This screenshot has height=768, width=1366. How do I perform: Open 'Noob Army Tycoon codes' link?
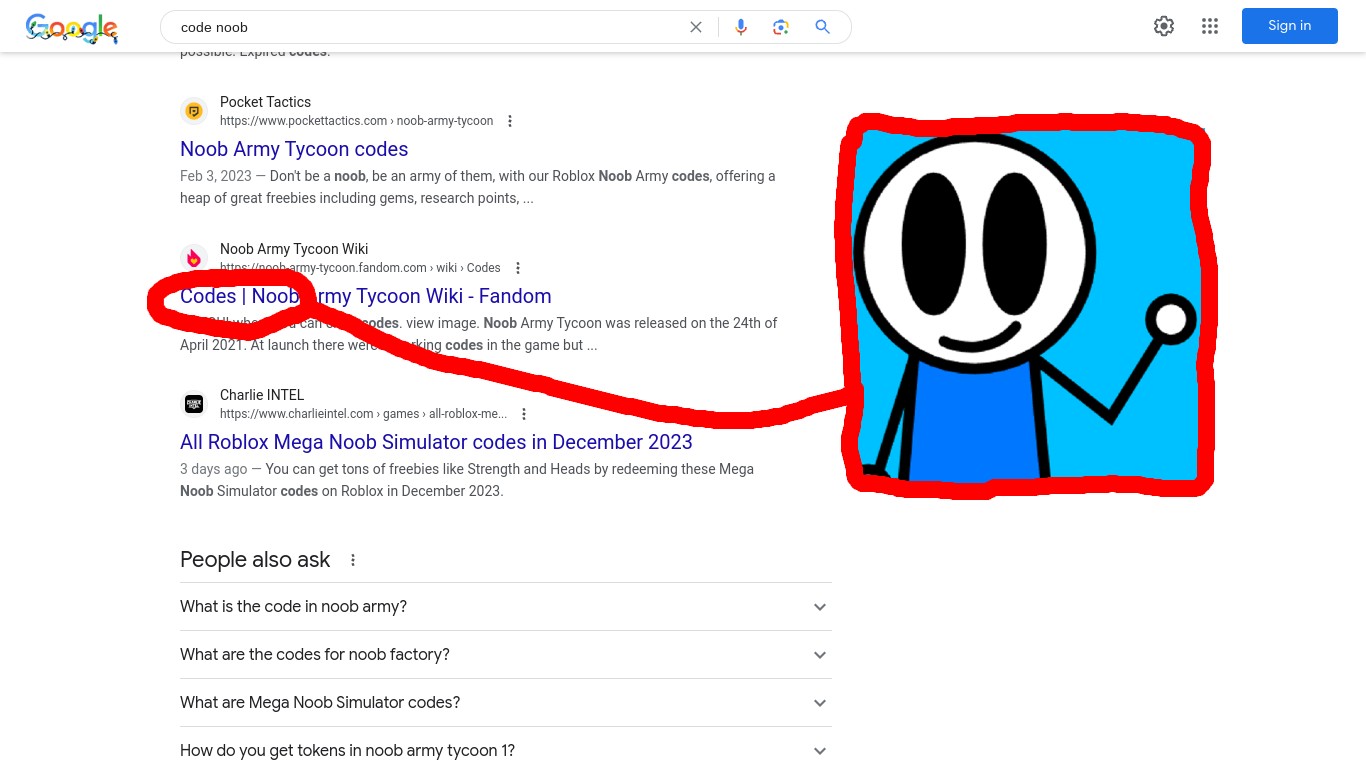294,149
